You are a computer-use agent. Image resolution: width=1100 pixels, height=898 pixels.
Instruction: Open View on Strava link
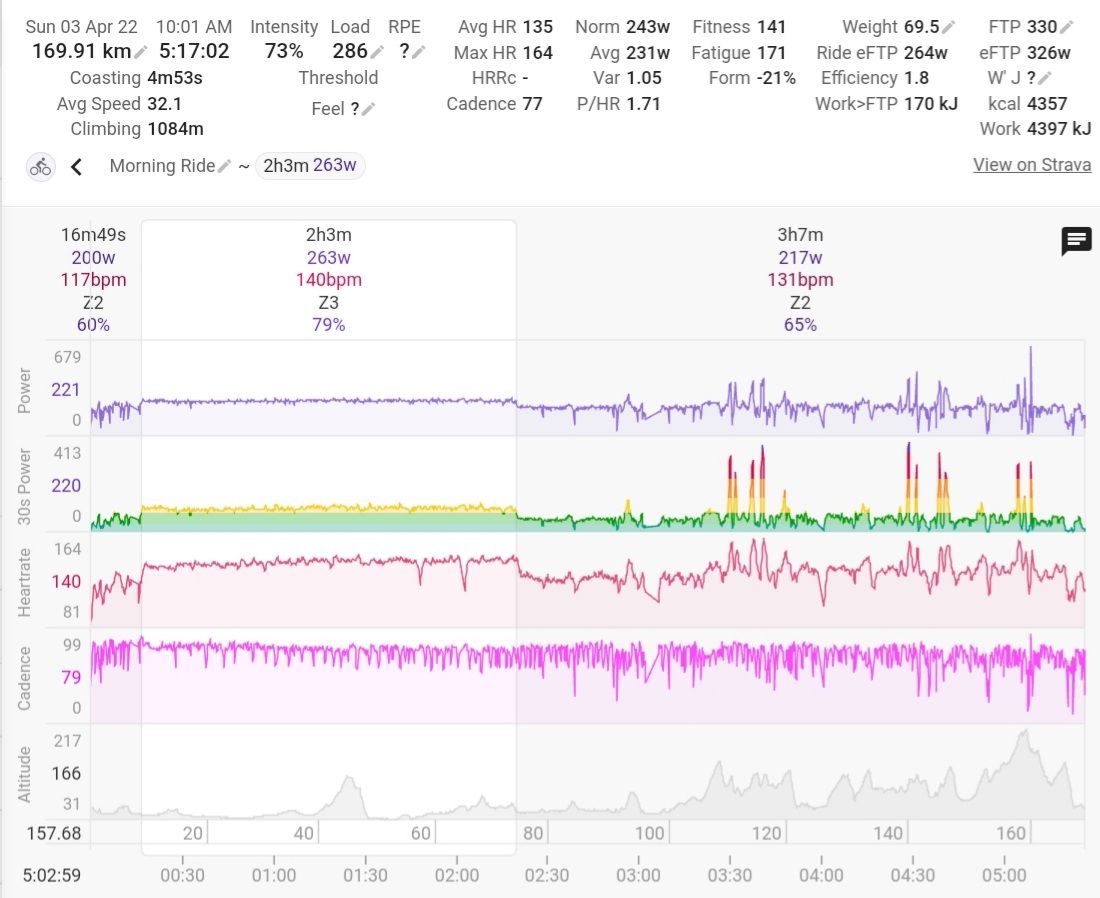click(1031, 165)
